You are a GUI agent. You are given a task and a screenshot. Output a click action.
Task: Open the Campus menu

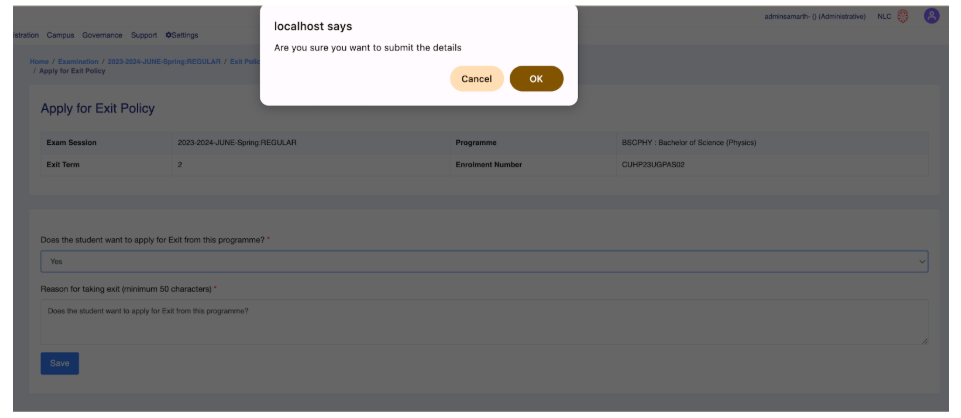pyautogui.click(x=60, y=35)
